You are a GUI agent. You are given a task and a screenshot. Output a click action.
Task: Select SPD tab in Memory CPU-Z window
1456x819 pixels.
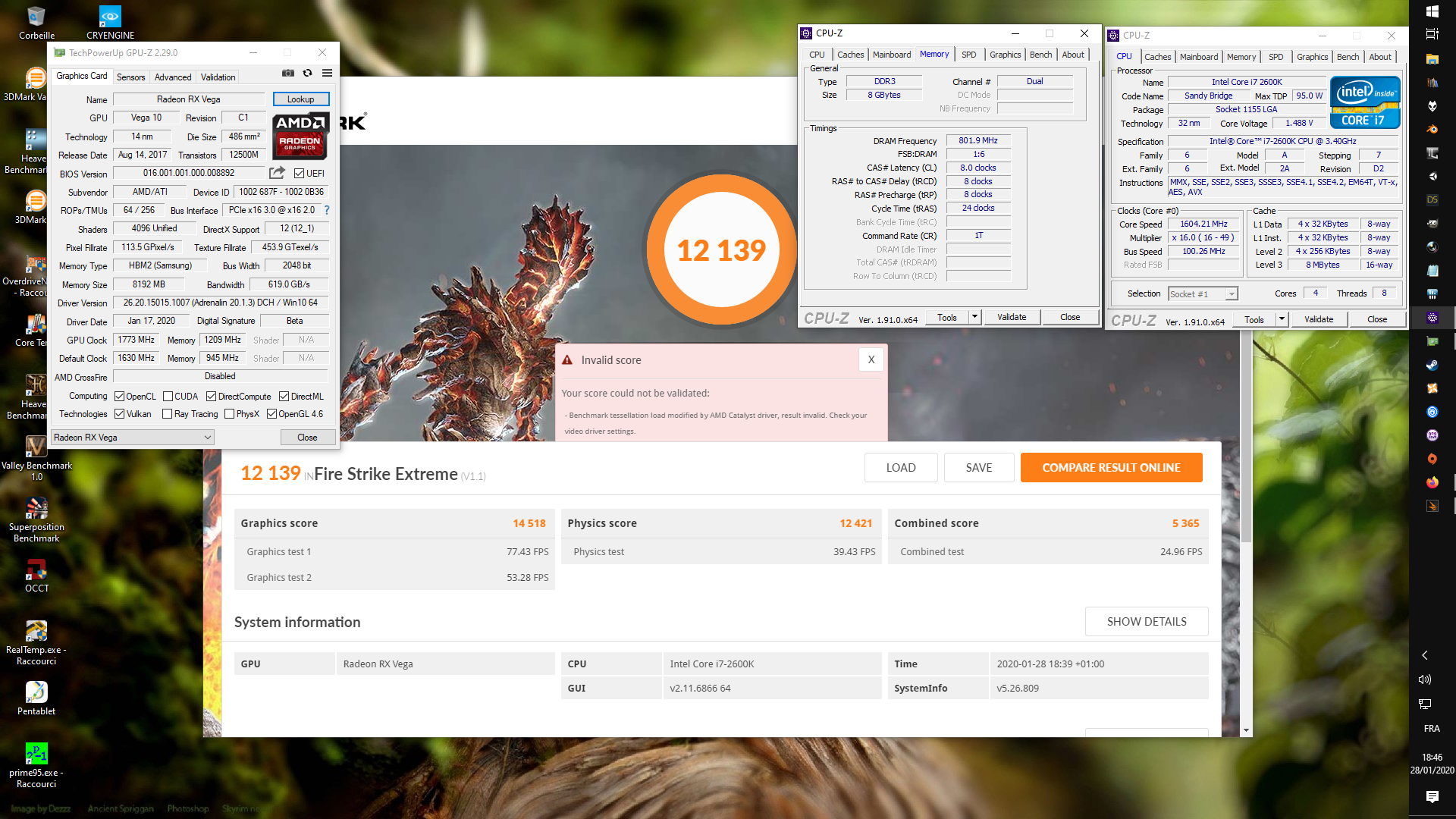tap(968, 55)
